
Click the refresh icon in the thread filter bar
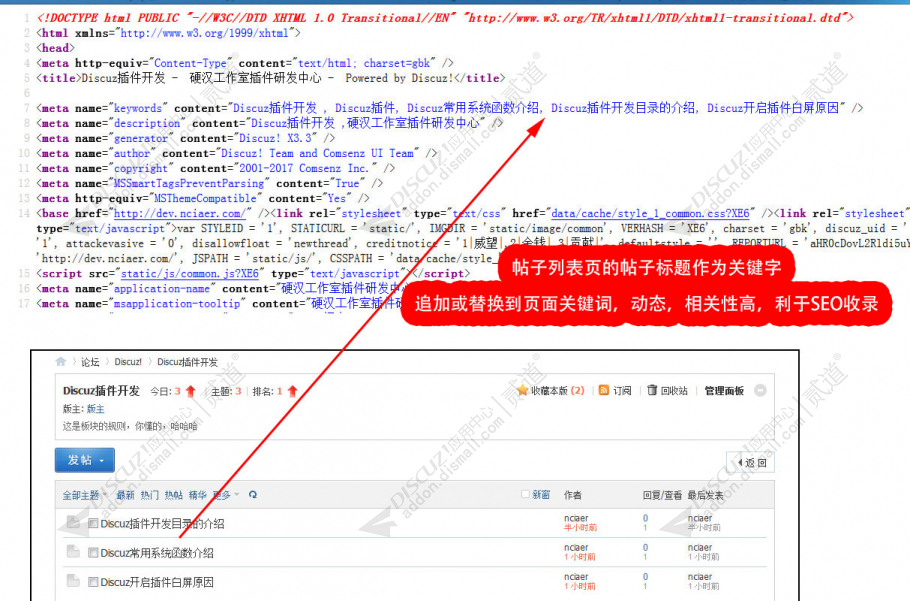click(252, 495)
